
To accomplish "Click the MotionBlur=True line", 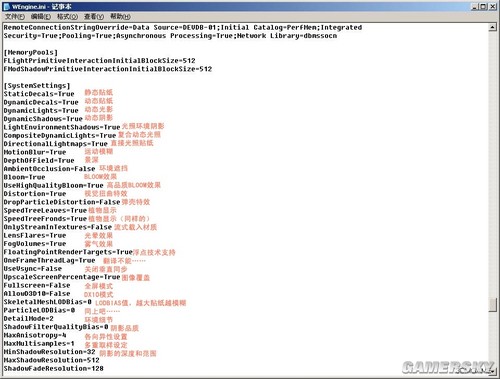I will coord(35,152).
